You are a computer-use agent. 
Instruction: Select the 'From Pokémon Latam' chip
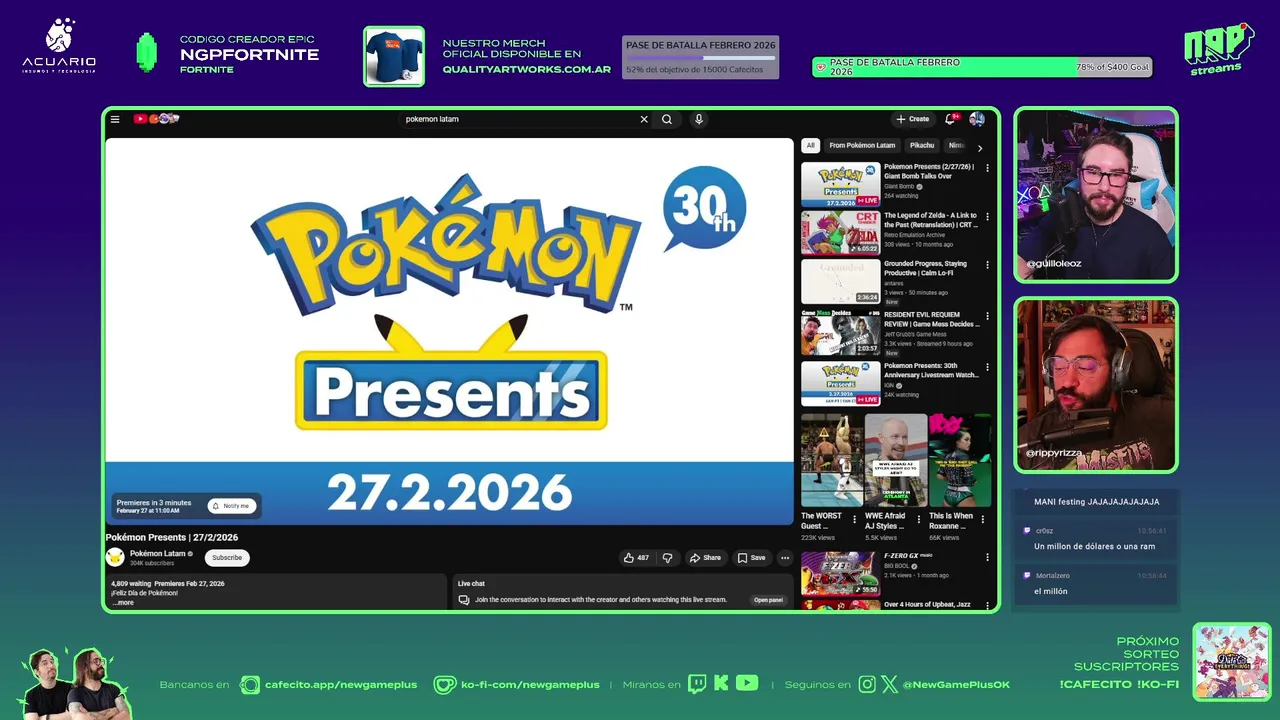coord(862,146)
